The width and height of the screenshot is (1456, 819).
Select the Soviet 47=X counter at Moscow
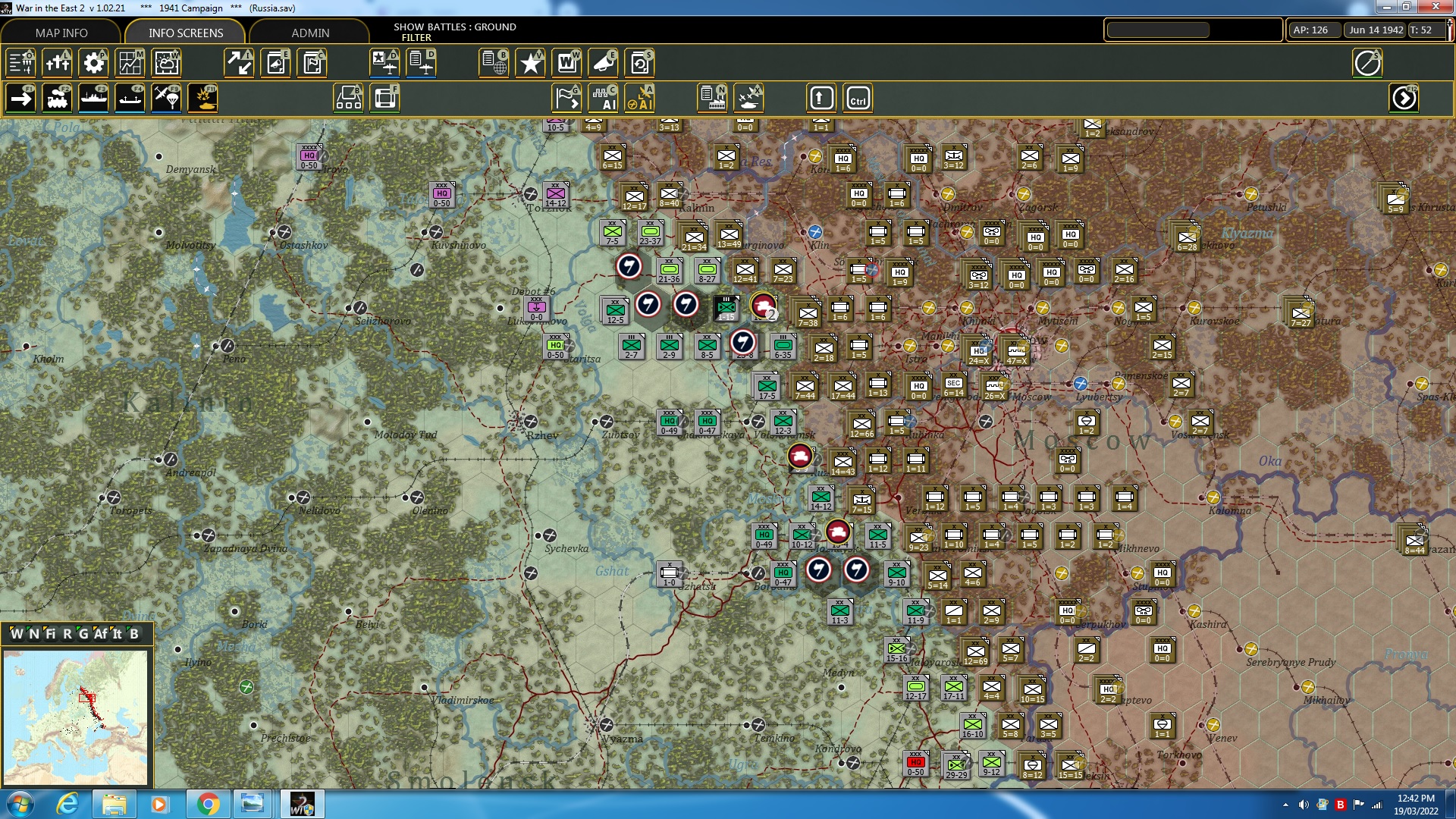(x=1016, y=353)
